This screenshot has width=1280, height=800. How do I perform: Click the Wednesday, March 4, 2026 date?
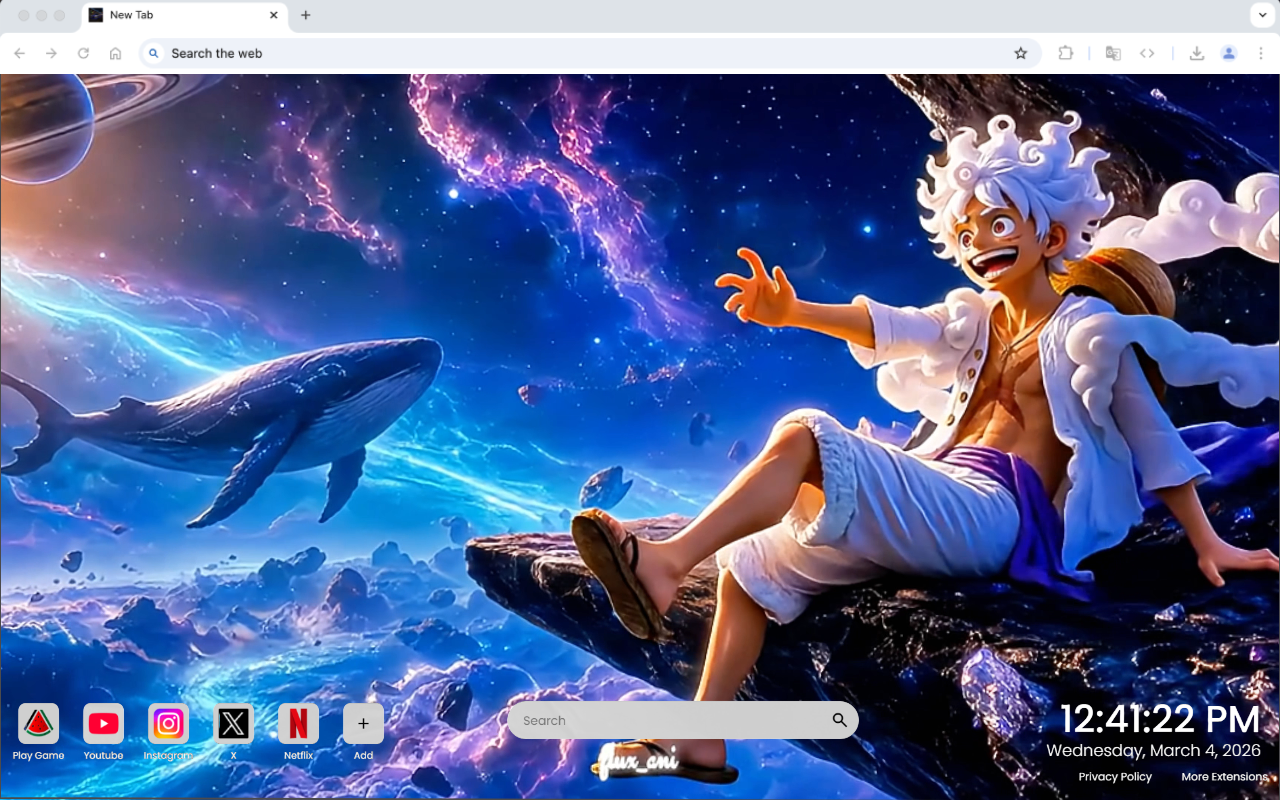point(1154,750)
